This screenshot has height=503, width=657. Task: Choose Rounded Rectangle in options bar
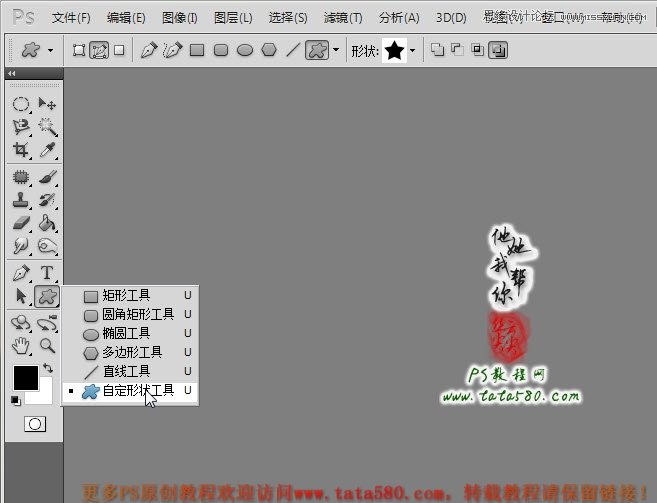tap(221, 50)
